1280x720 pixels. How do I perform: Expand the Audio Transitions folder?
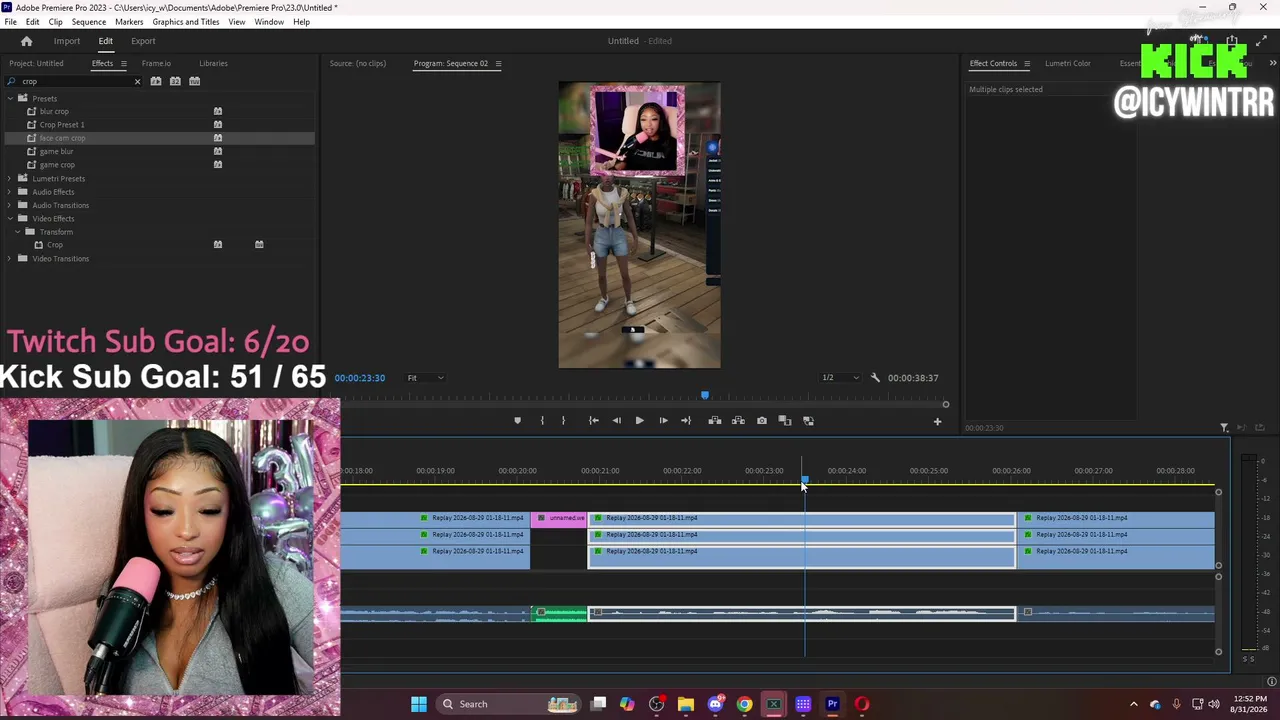[x=10, y=205]
